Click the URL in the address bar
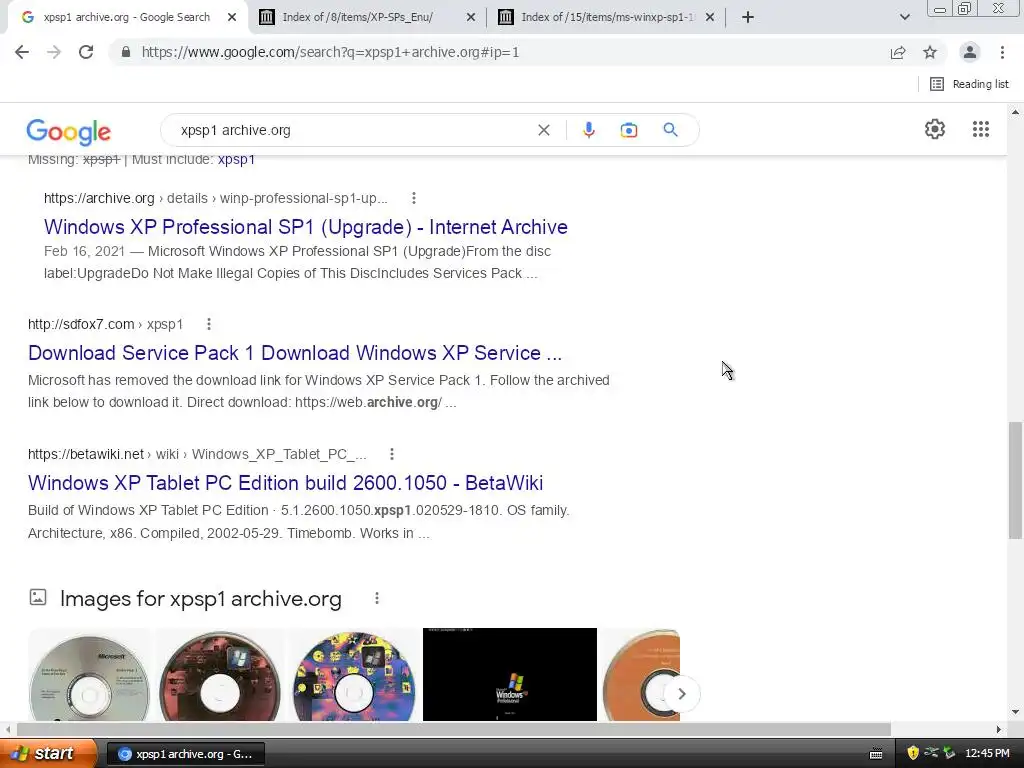This screenshot has width=1024, height=768. [x=330, y=52]
